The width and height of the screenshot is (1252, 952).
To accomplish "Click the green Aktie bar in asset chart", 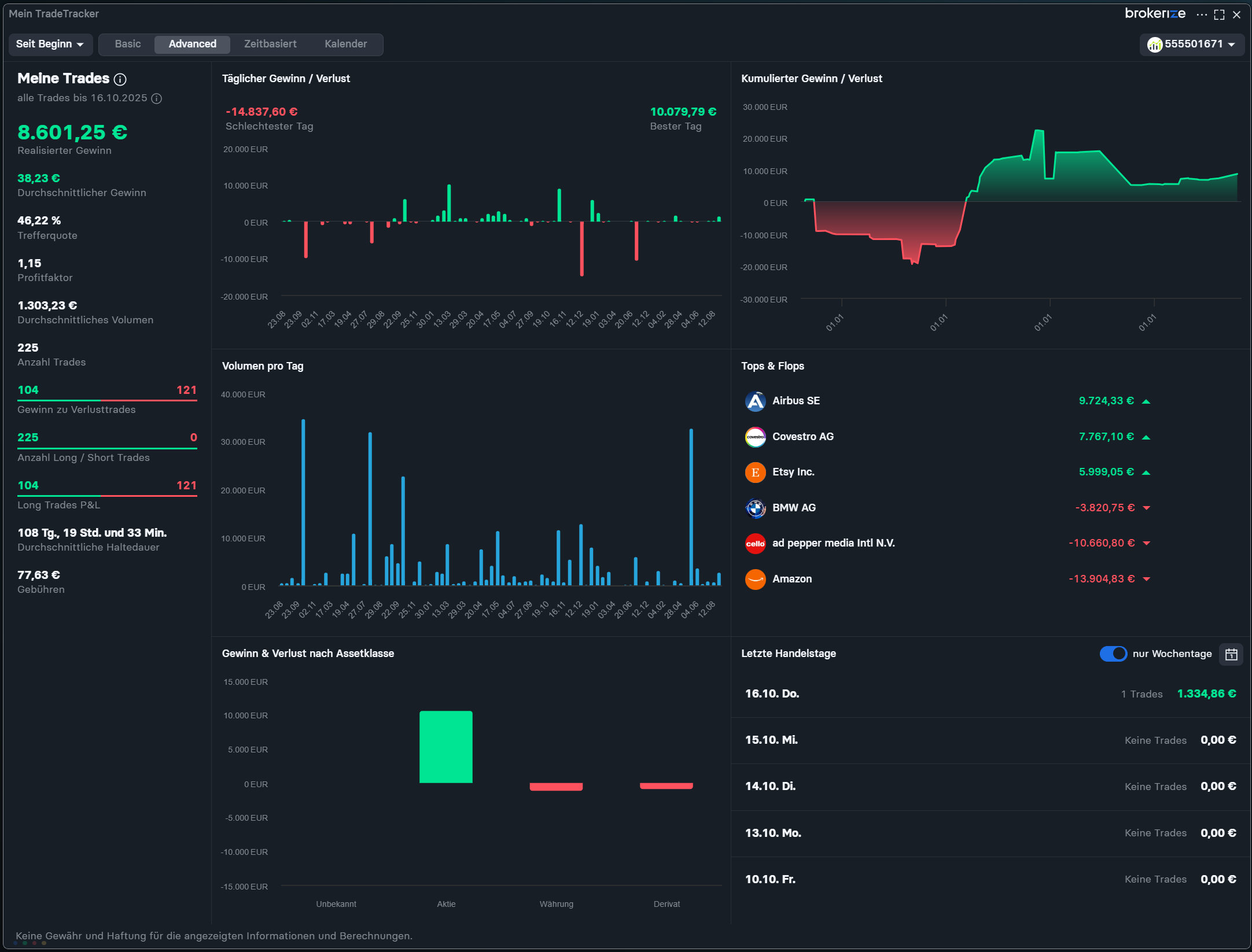I will pyautogui.click(x=445, y=747).
